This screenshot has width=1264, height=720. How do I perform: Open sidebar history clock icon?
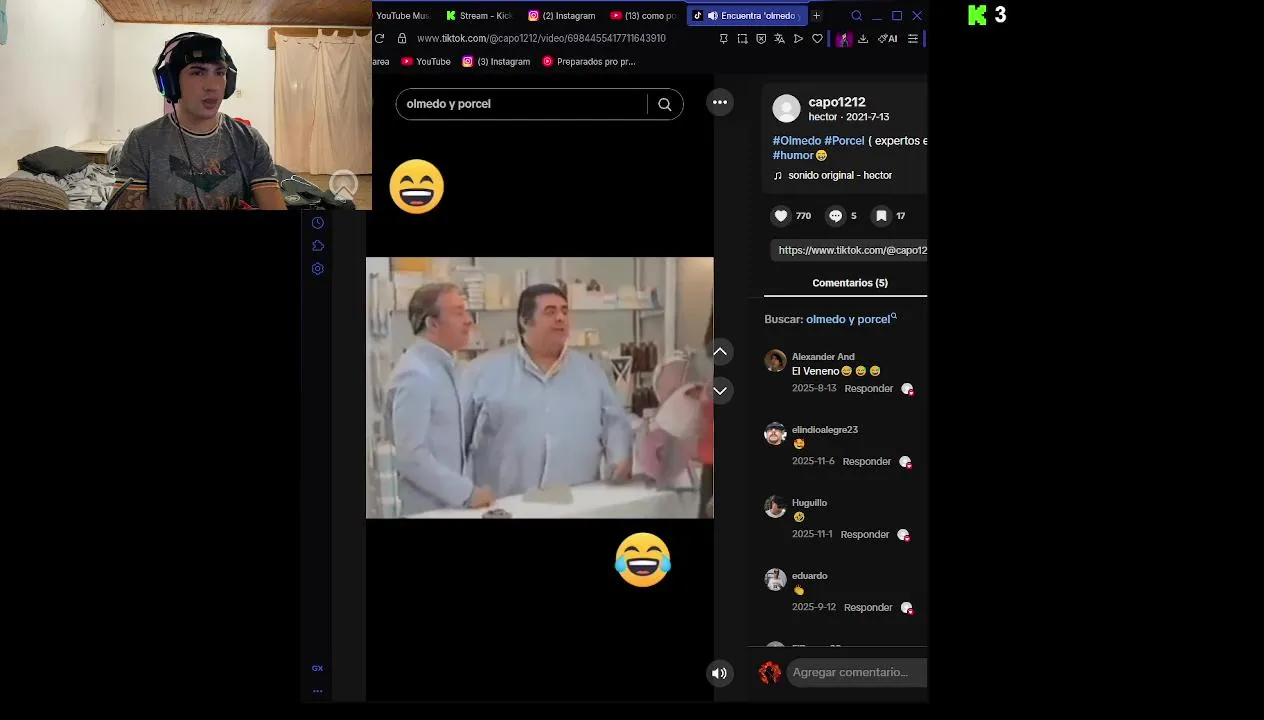coord(317,223)
